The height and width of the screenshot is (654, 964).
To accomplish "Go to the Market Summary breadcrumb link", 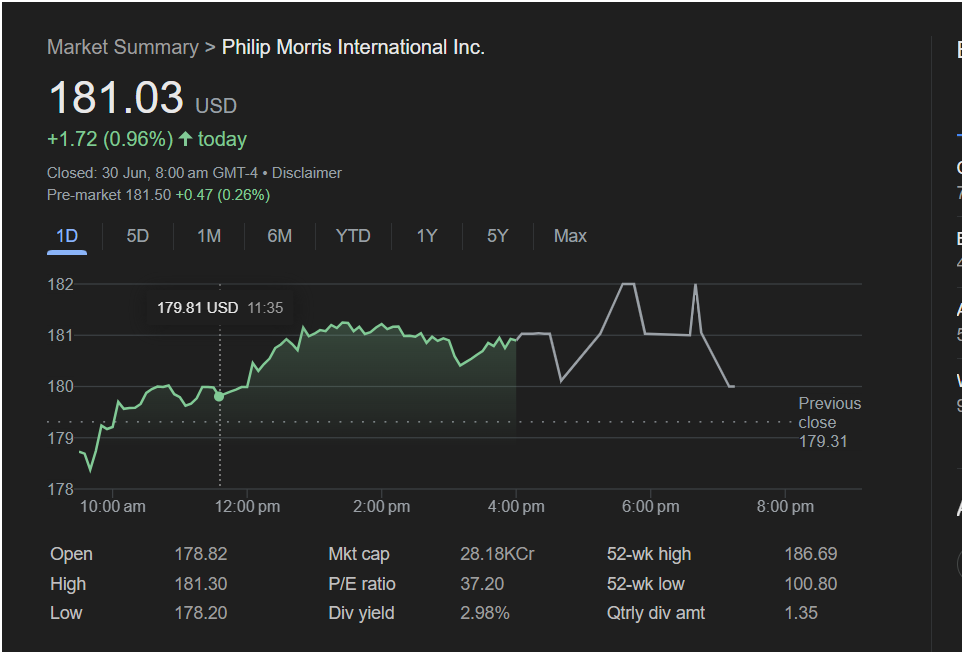I will tap(123, 47).
